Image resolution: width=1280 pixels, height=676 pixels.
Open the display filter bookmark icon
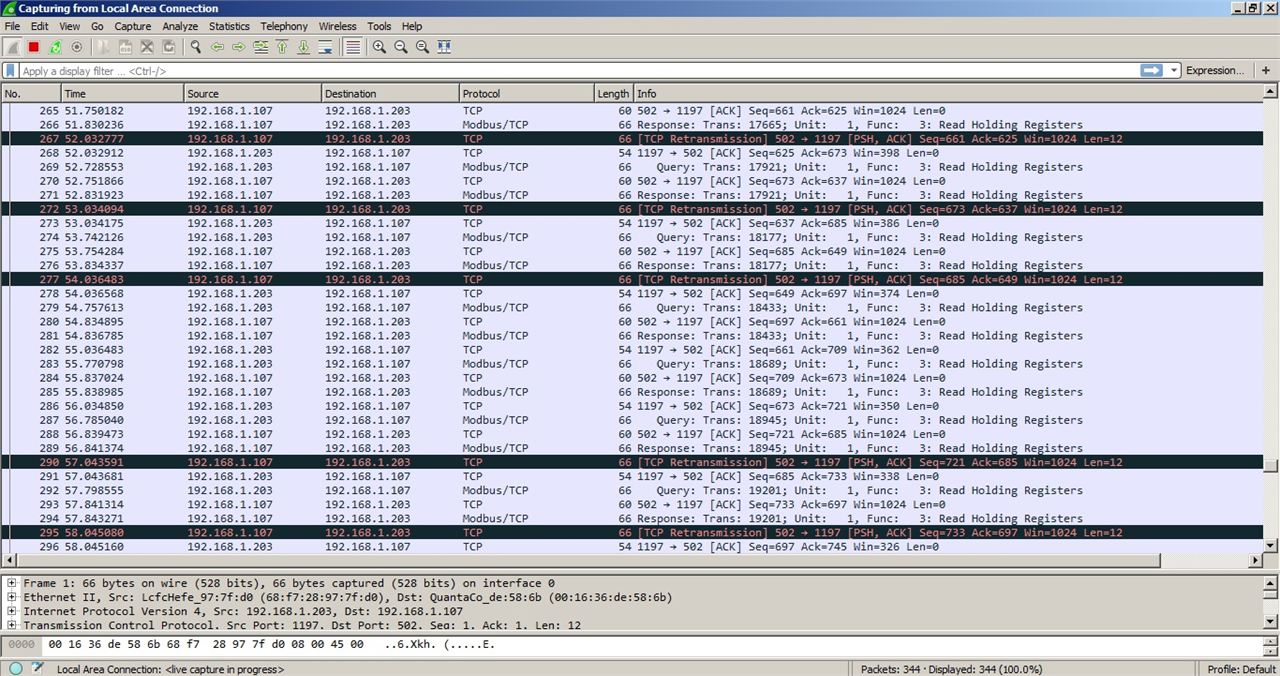10,71
